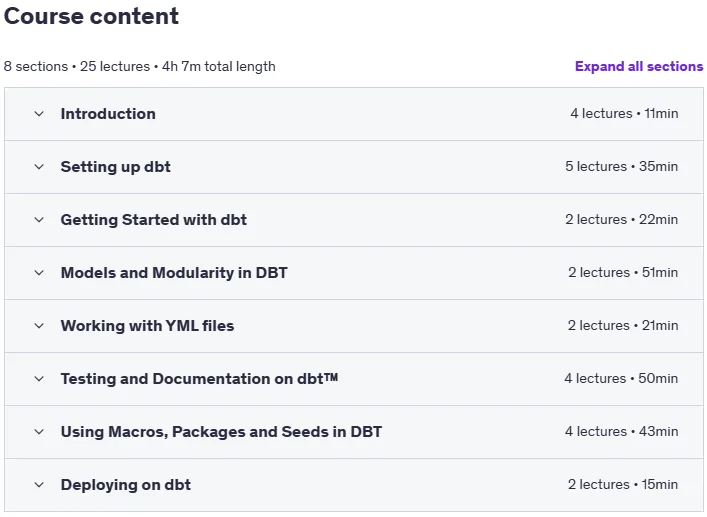Click chevron beside Getting Started with dbt
707x517 pixels.
point(39,220)
